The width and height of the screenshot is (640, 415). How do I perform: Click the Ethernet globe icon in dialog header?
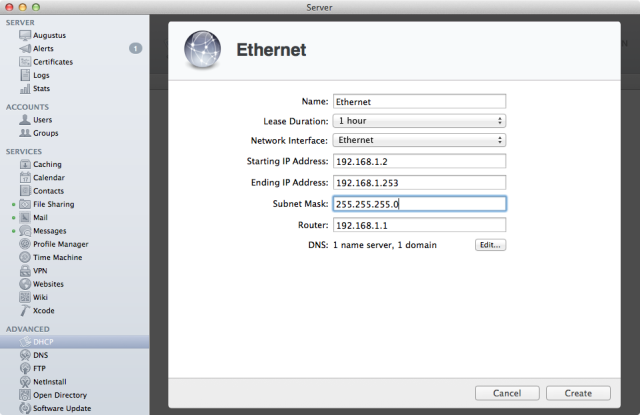(202, 50)
